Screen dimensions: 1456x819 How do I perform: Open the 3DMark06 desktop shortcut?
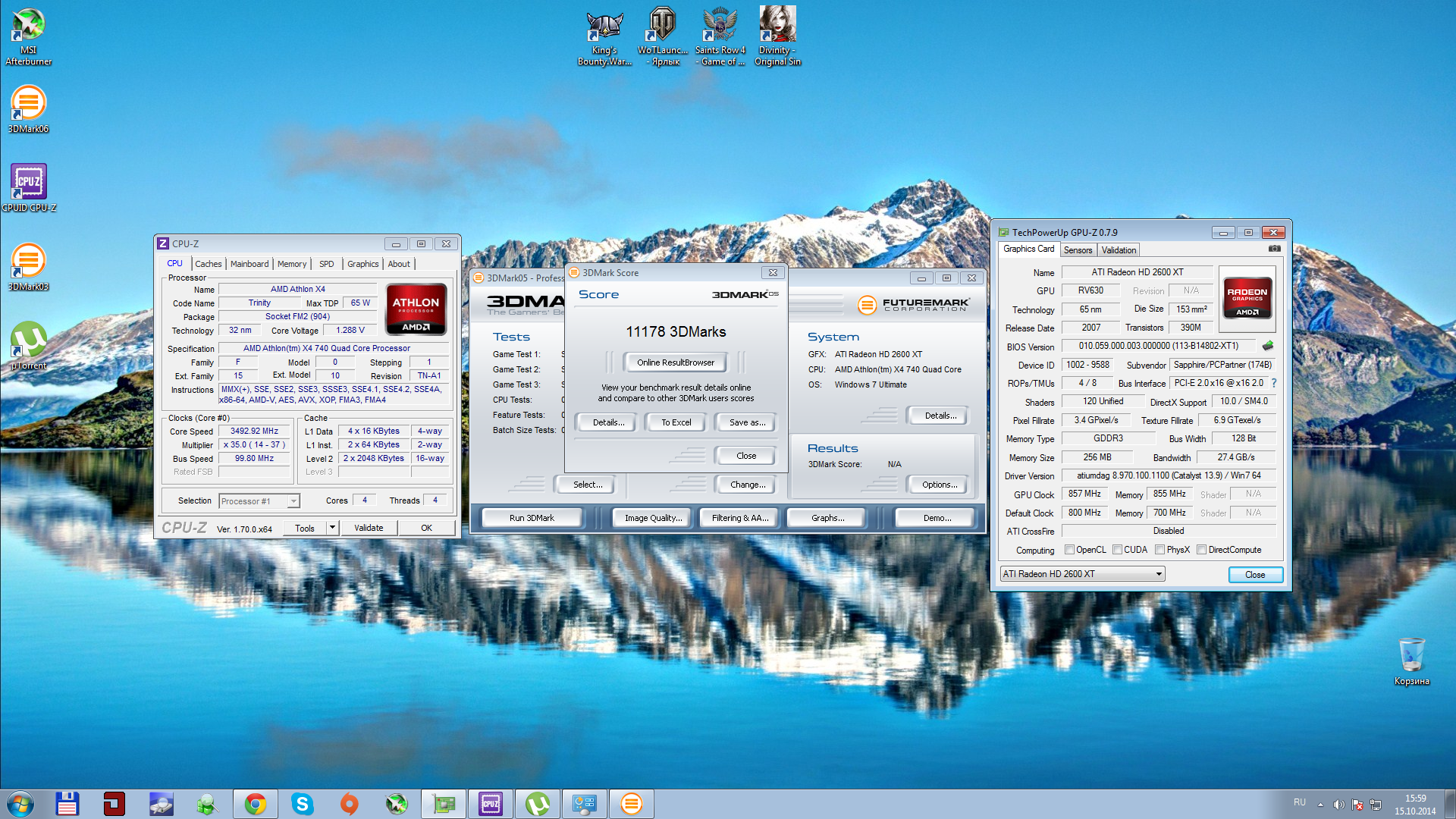[28, 108]
